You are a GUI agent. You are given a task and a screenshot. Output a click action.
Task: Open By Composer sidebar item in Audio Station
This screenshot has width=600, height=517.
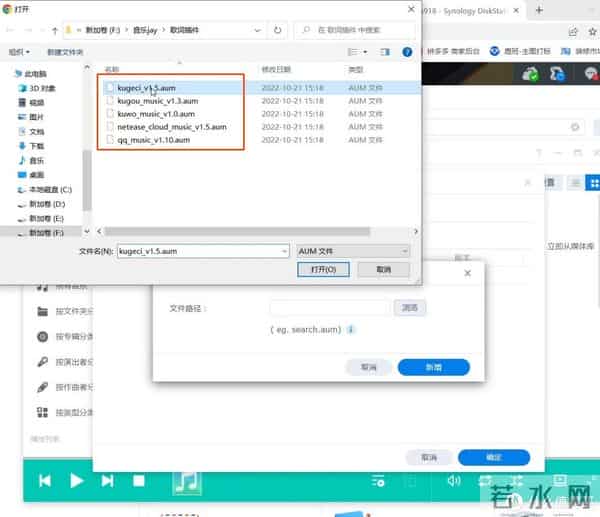65,387
